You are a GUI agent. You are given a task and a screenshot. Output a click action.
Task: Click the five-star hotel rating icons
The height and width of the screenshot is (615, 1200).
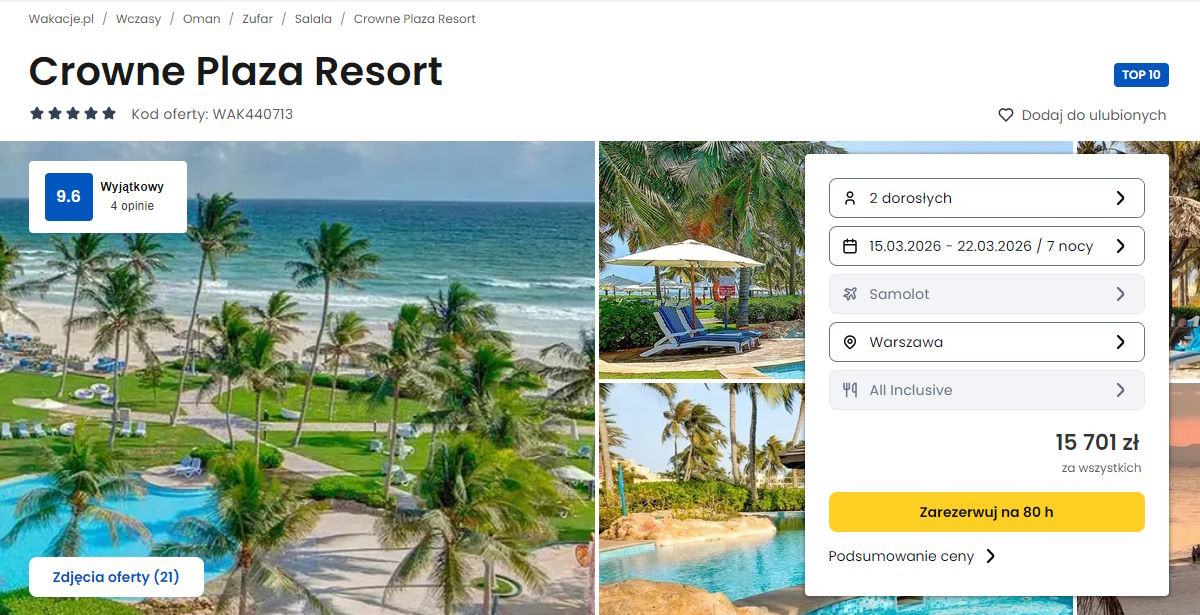[x=73, y=114]
